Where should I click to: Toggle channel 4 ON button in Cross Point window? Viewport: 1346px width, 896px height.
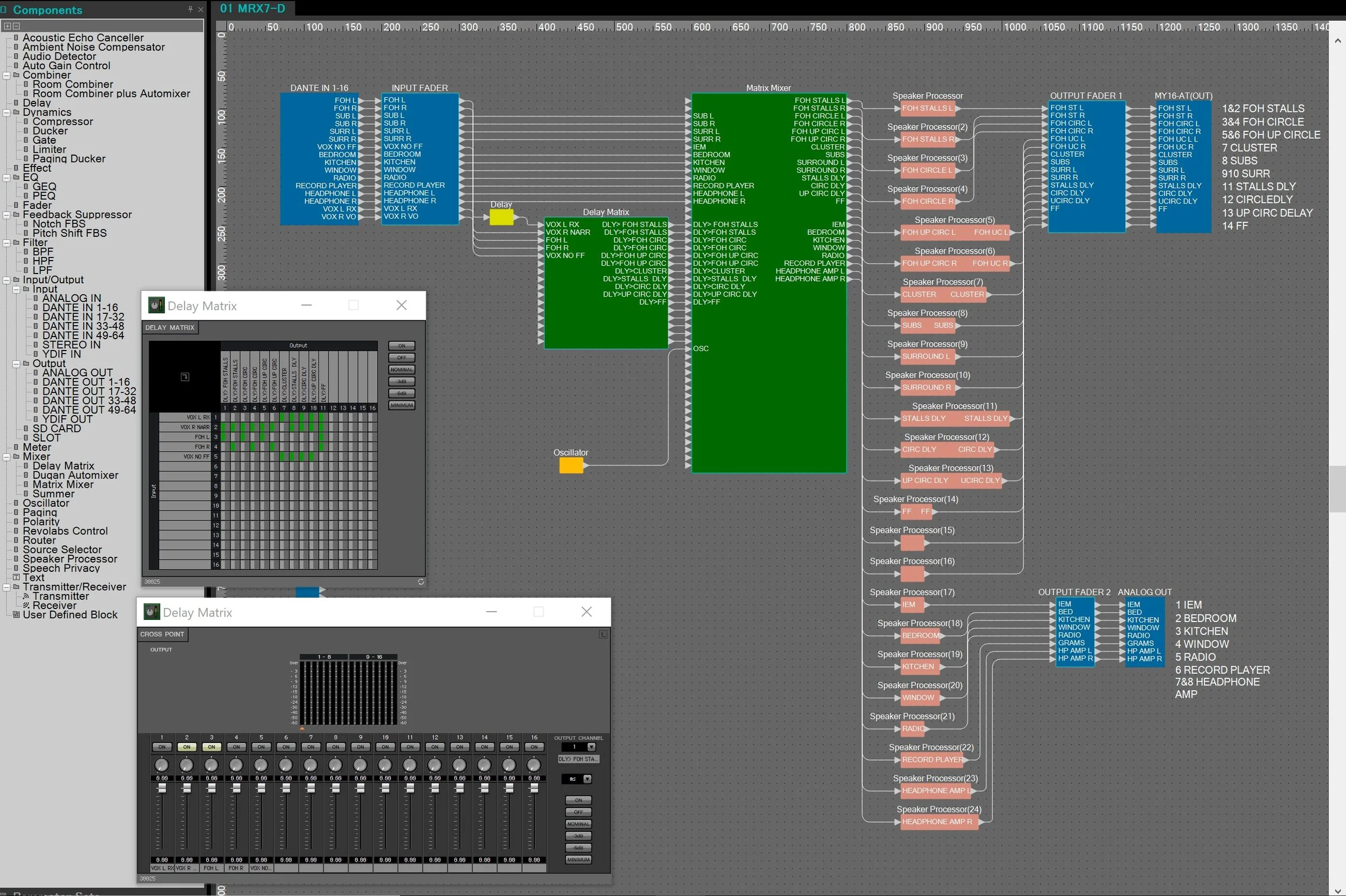[x=236, y=747]
